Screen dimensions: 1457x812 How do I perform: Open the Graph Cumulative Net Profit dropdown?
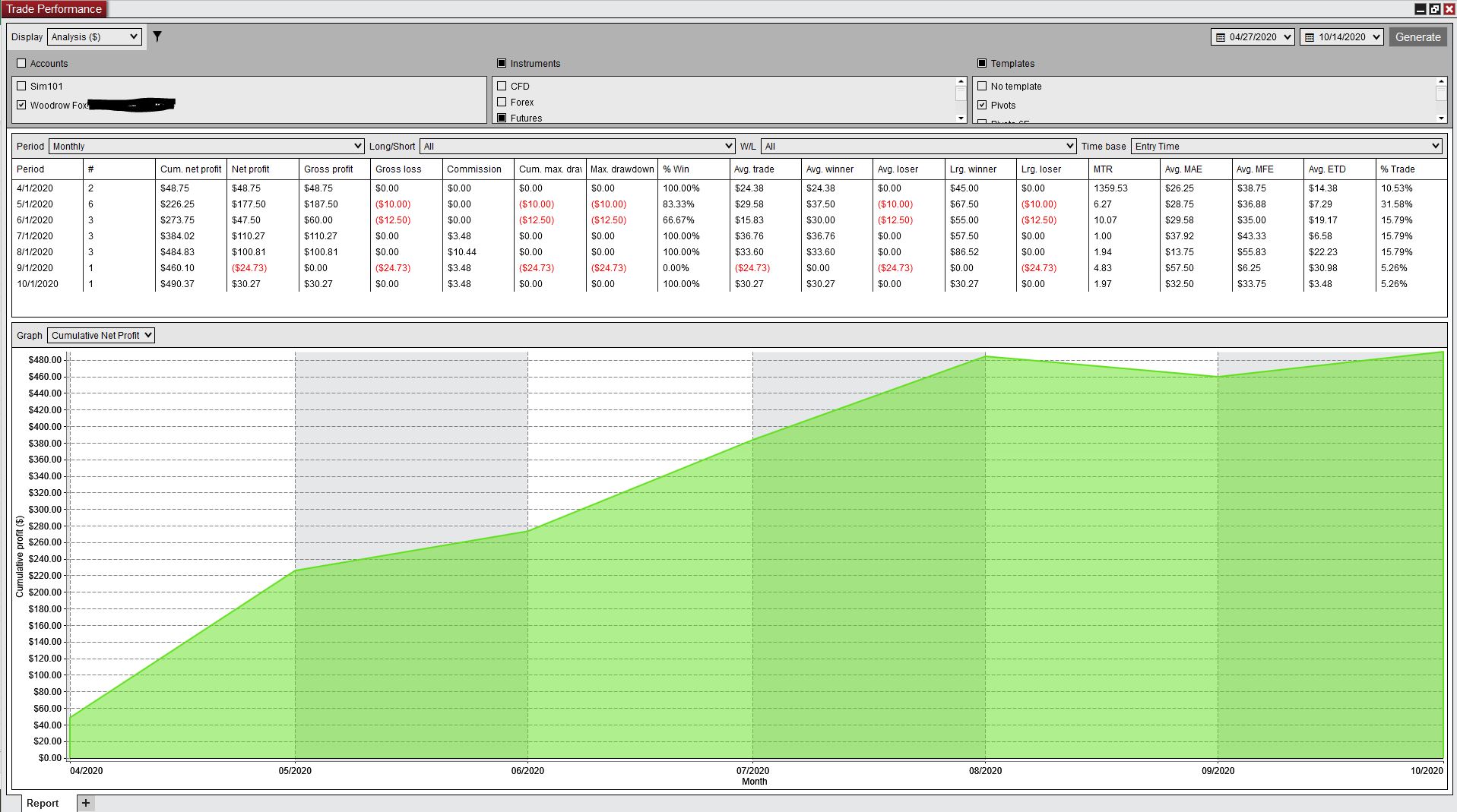(x=101, y=335)
